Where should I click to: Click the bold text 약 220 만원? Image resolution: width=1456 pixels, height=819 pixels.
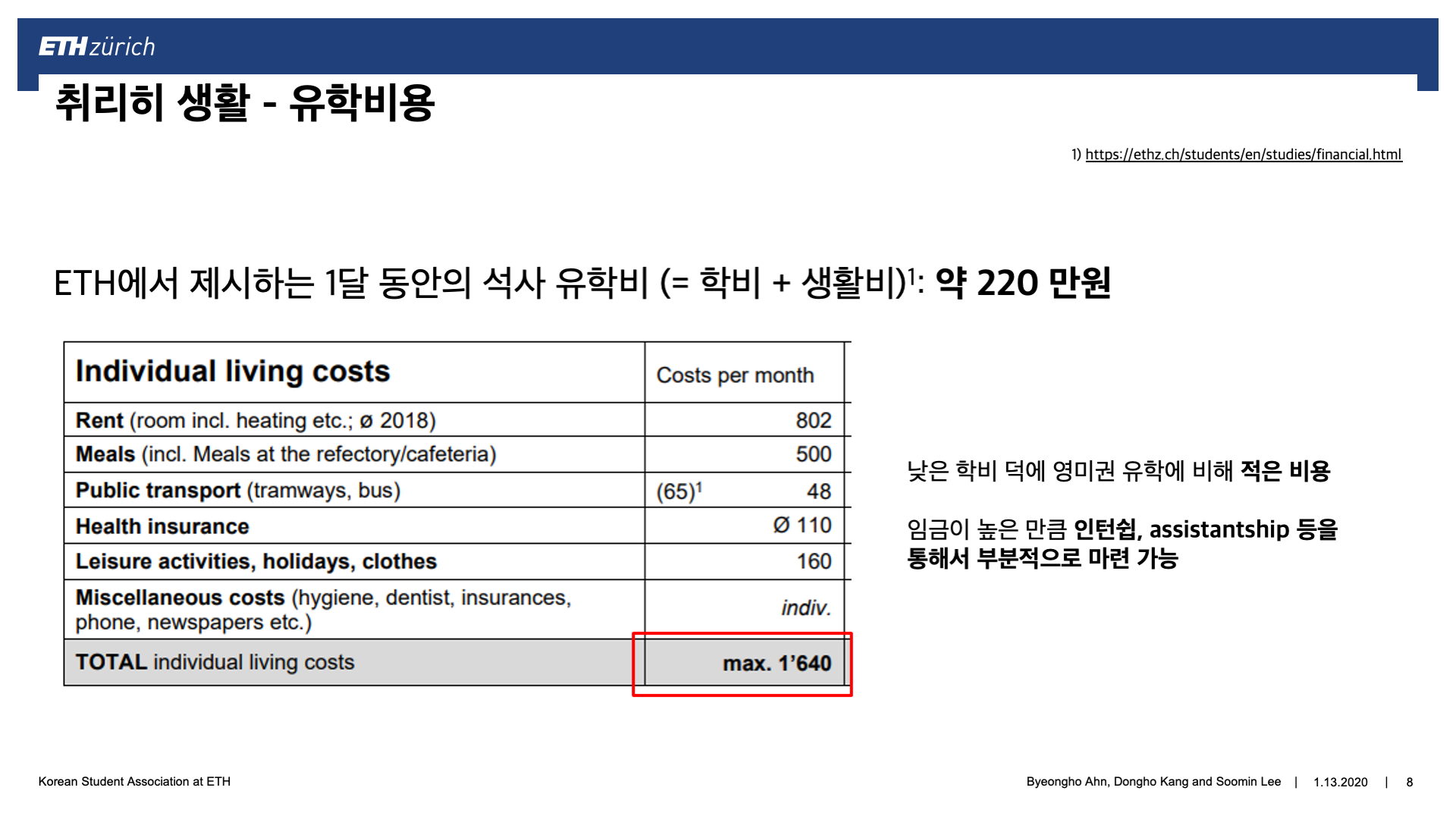click(1024, 284)
